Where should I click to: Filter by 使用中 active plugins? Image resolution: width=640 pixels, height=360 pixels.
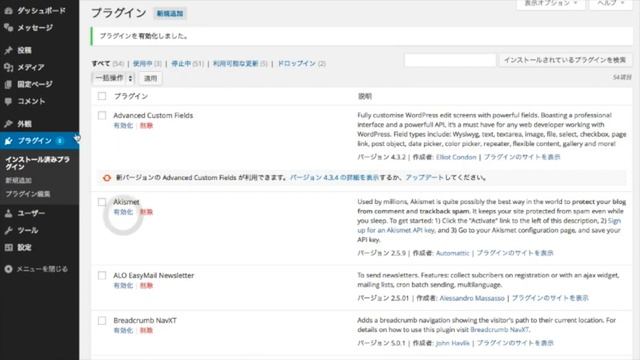point(142,63)
